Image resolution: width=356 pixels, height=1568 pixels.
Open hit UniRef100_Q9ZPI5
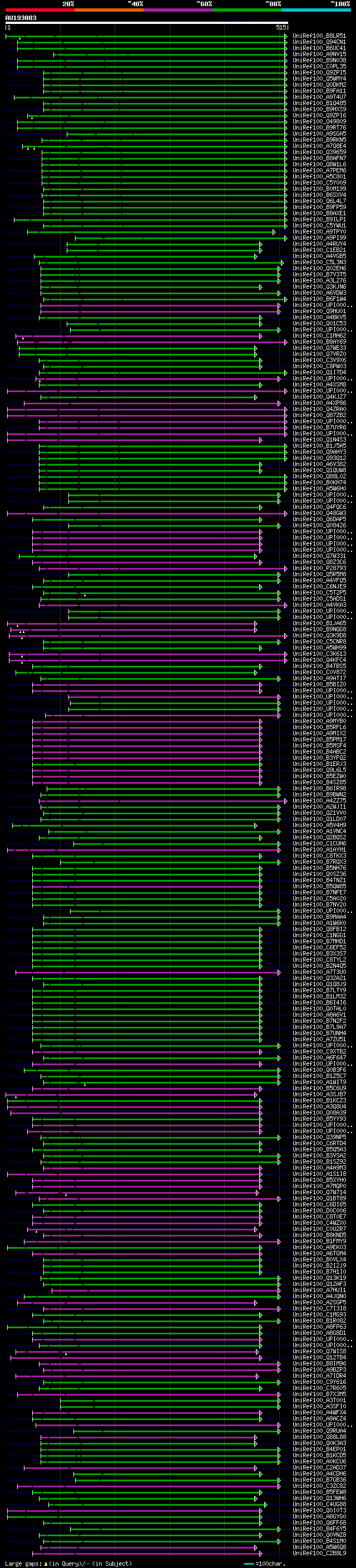click(319, 72)
